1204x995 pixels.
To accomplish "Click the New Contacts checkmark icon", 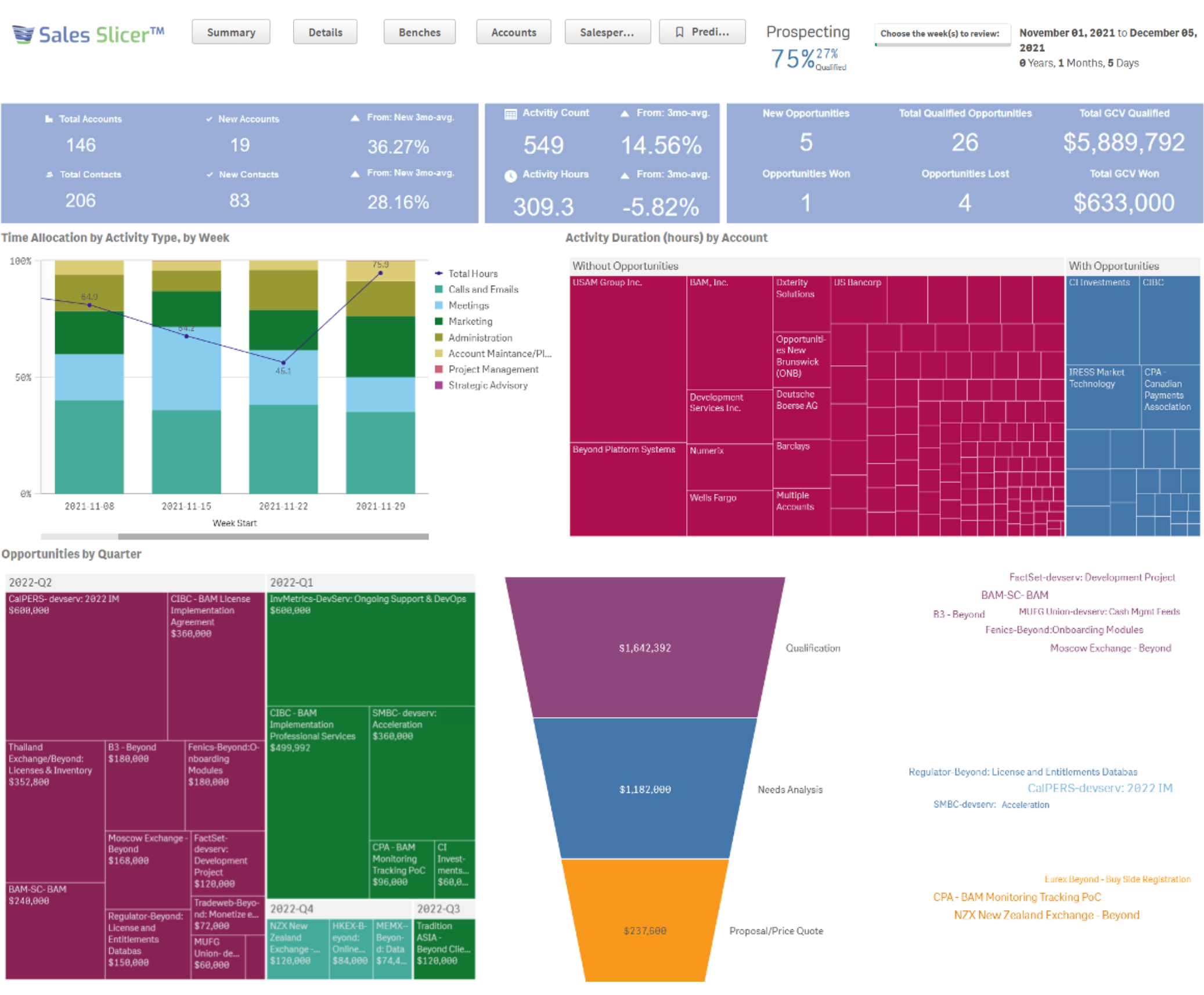I will tap(210, 174).
